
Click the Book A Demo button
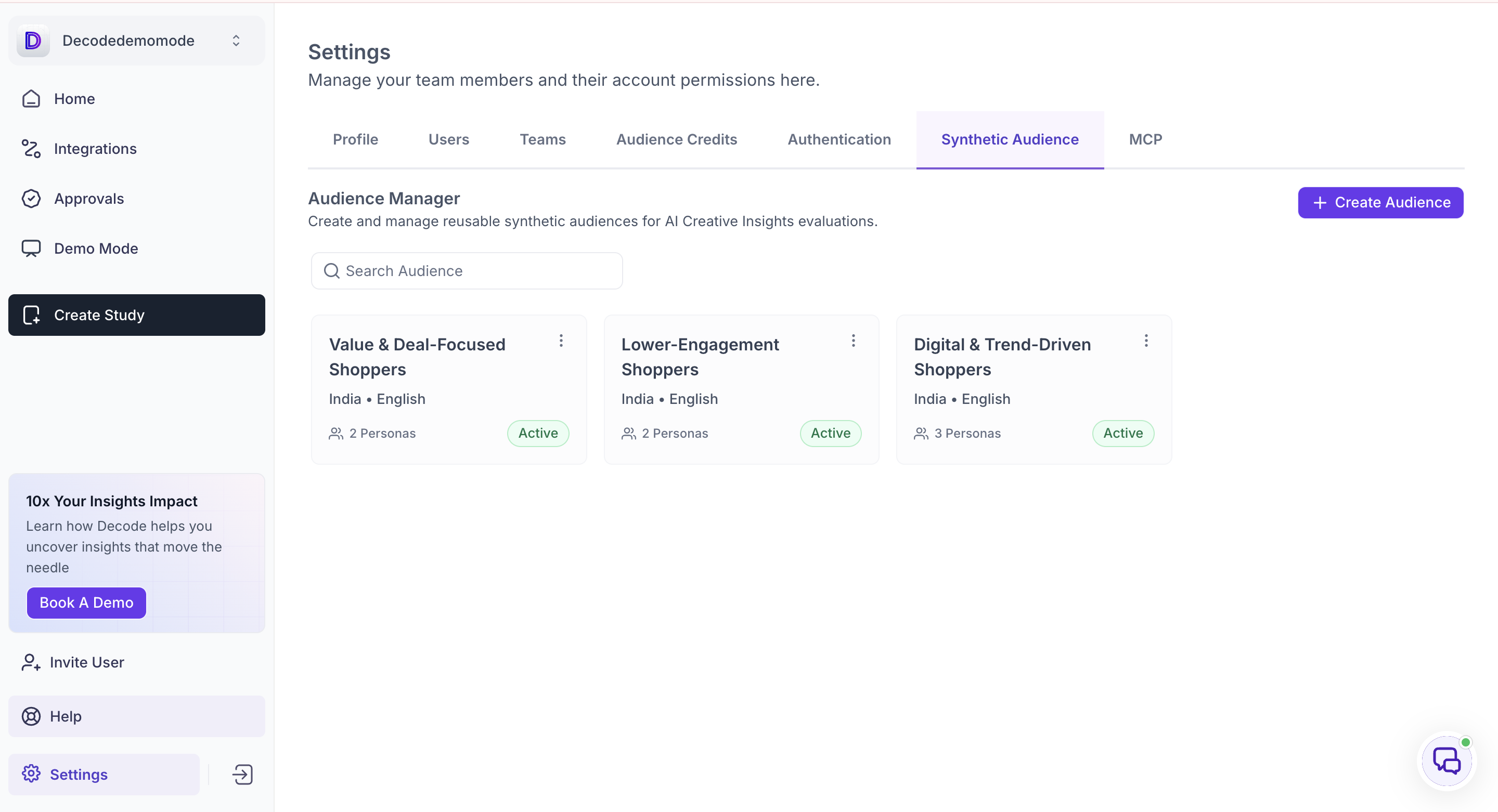[86, 603]
